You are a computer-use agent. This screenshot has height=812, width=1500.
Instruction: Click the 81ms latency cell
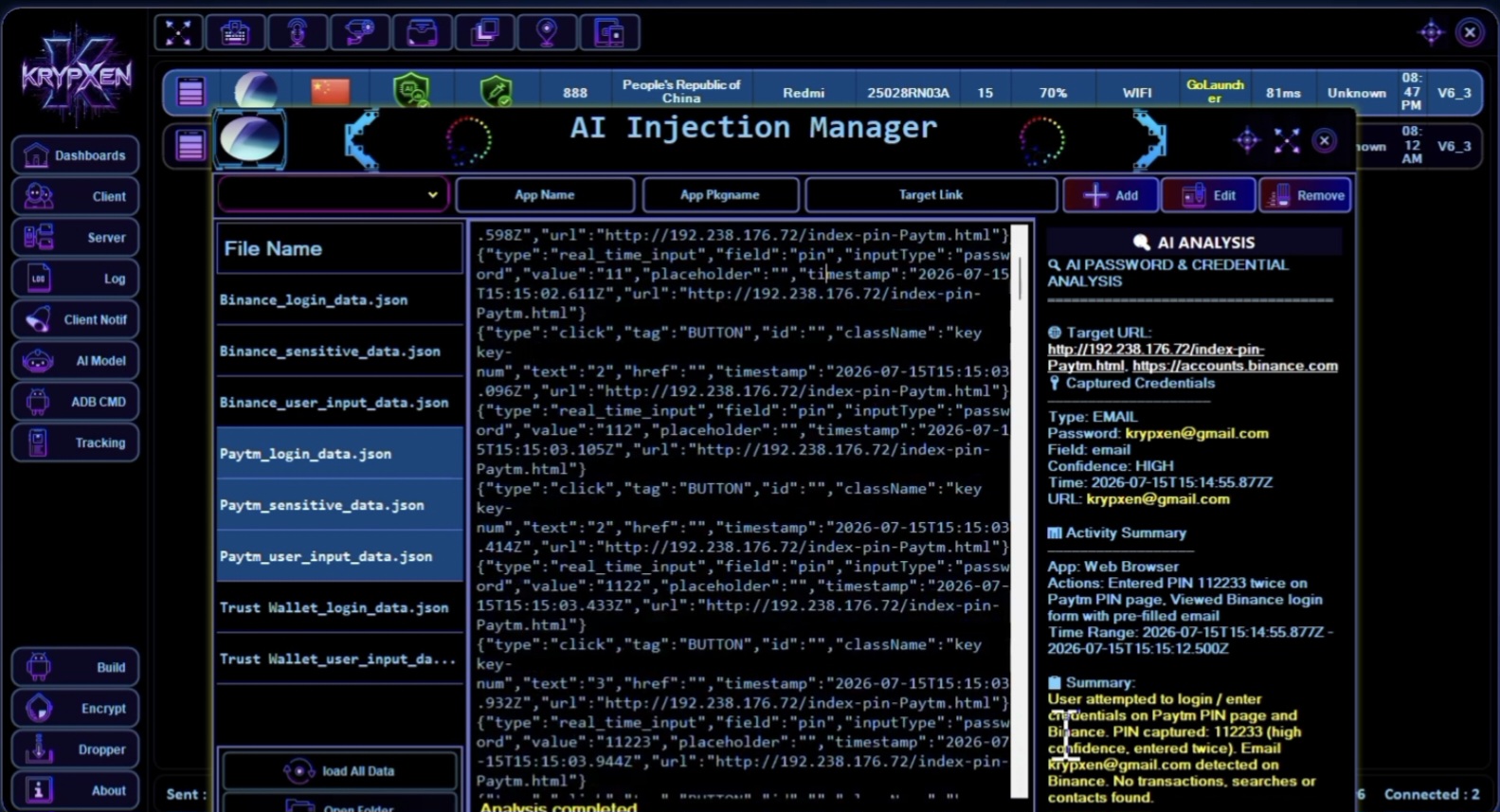pos(1283,93)
